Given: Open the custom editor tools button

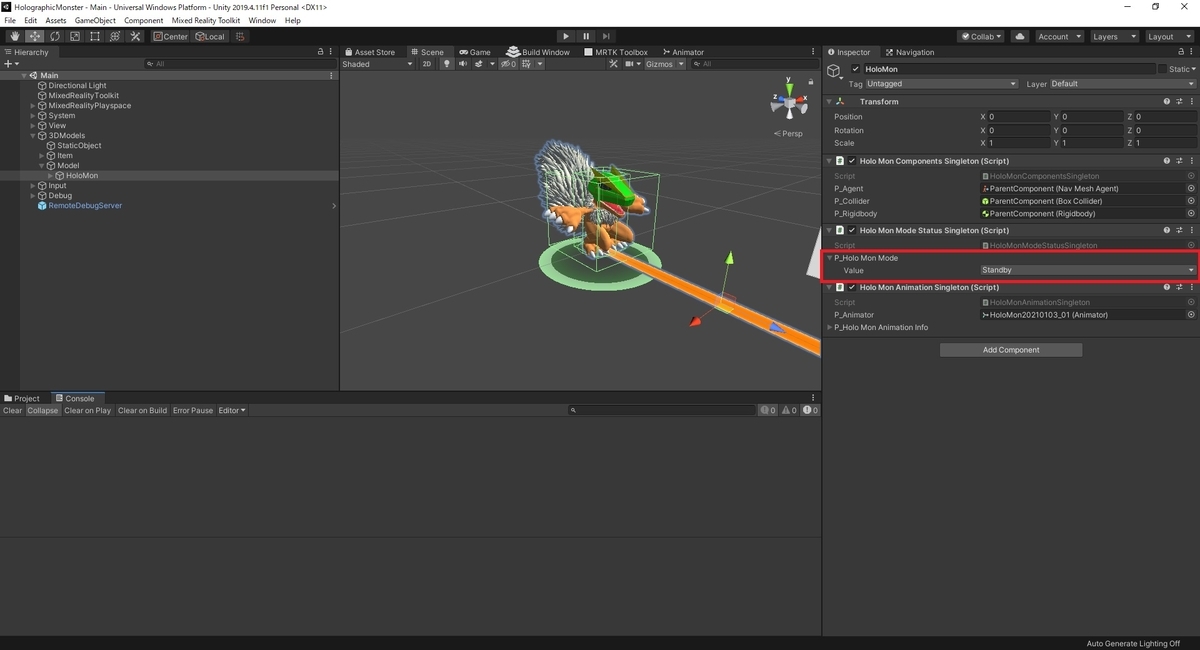Looking at the screenshot, I should [x=135, y=36].
